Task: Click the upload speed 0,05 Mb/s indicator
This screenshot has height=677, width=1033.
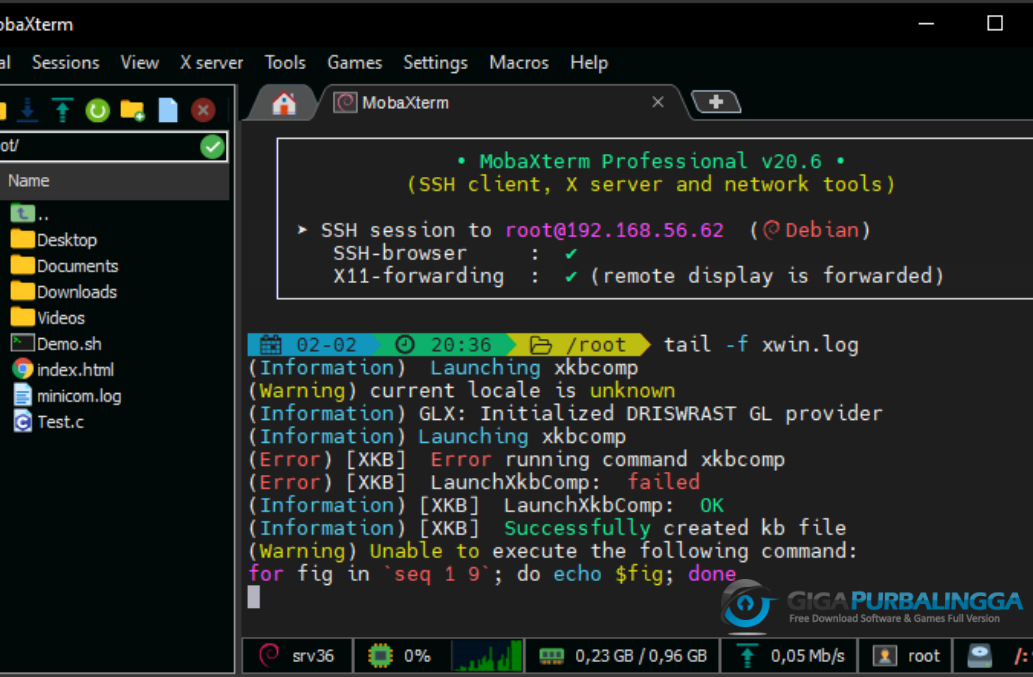Action: (791, 655)
